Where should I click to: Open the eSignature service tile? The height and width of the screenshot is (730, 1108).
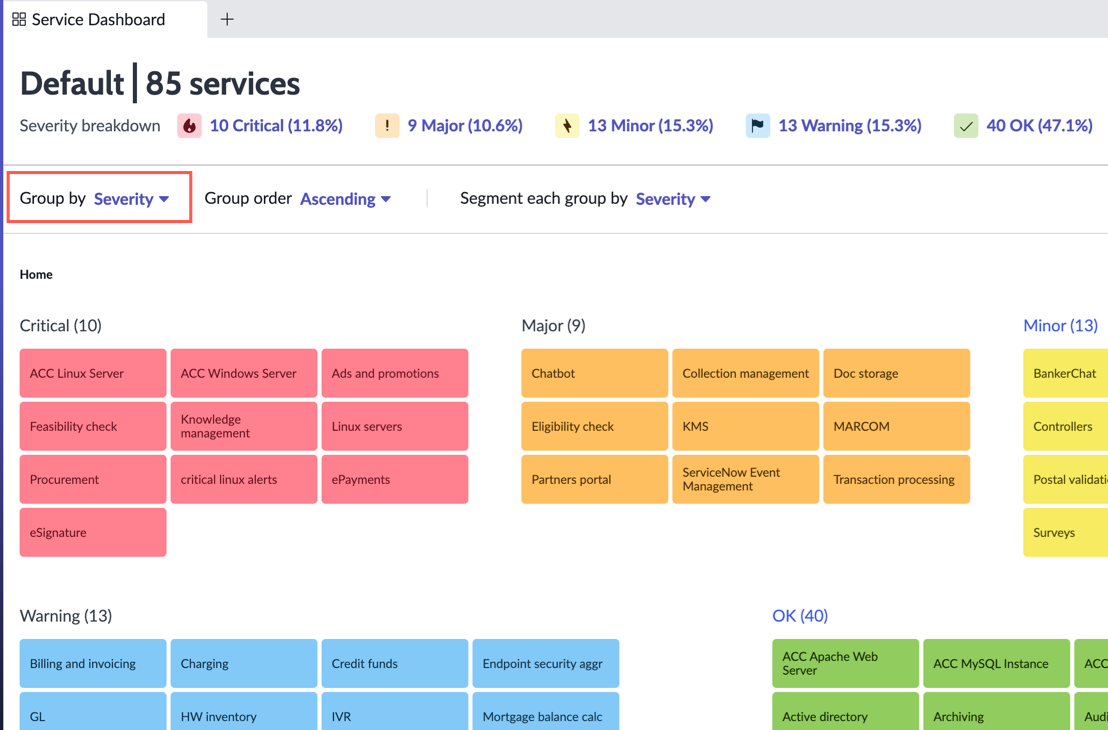93,532
